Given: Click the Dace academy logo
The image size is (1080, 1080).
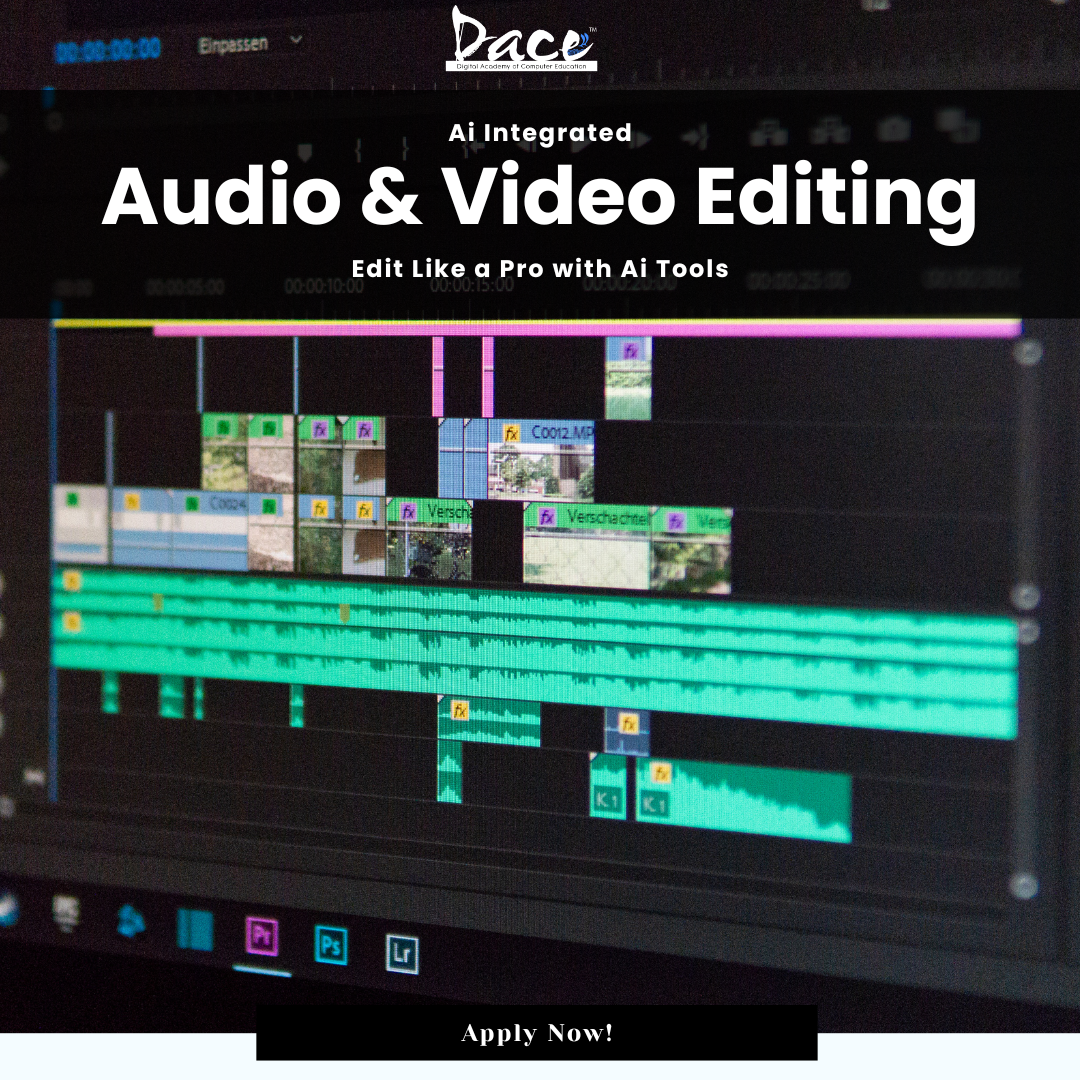Looking at the screenshot, I should click(521, 39).
